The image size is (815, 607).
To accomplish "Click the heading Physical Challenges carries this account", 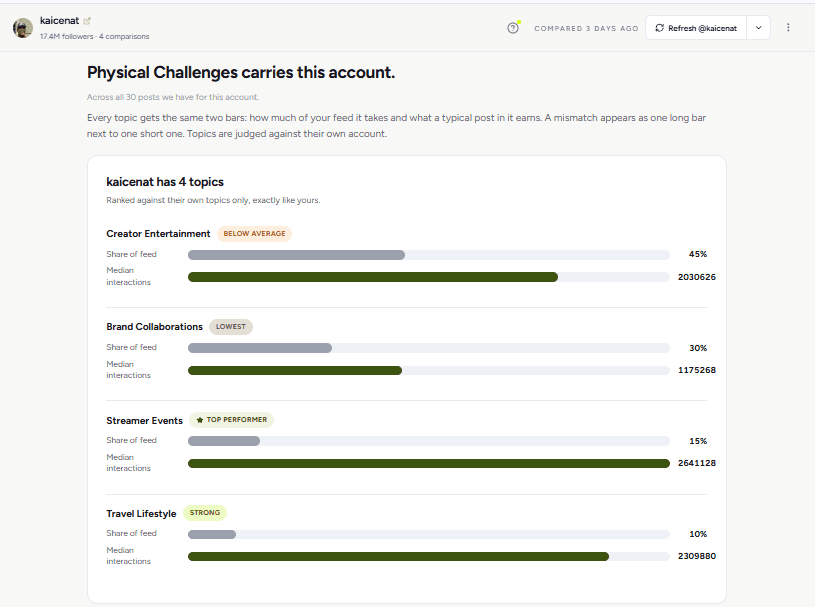I will pyautogui.click(x=241, y=72).
